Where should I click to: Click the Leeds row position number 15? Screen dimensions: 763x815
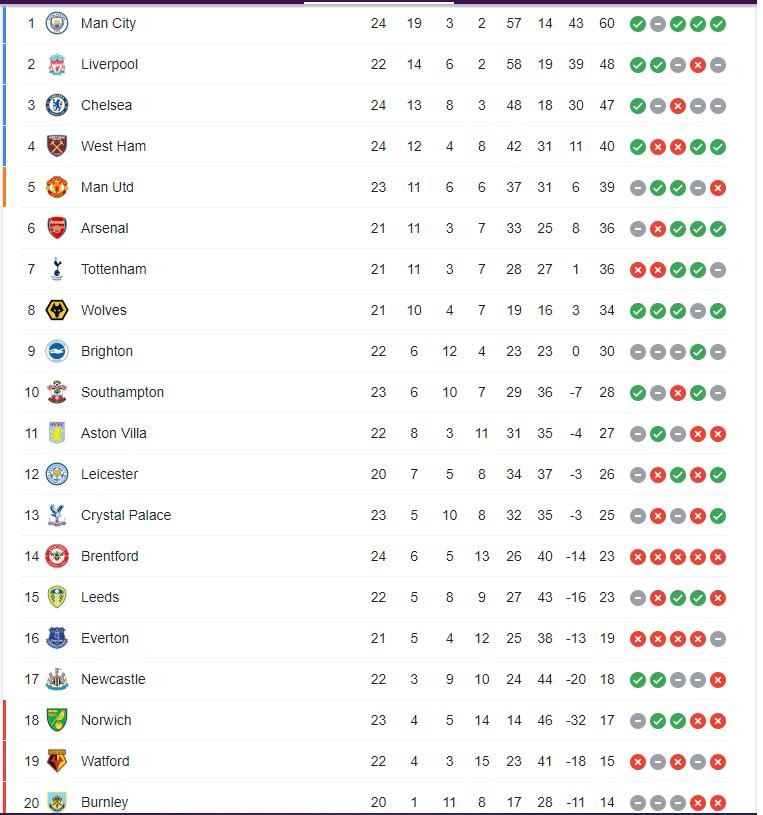32,597
